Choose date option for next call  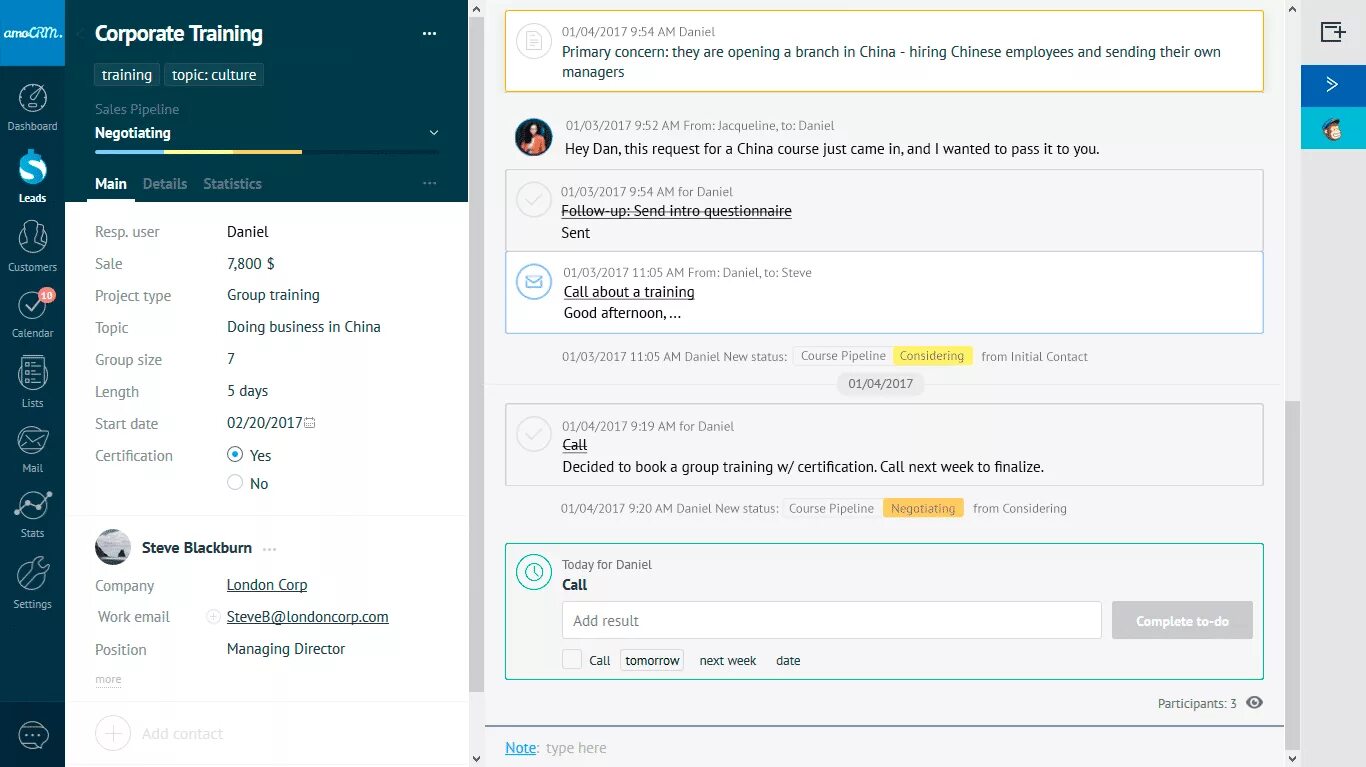788,660
